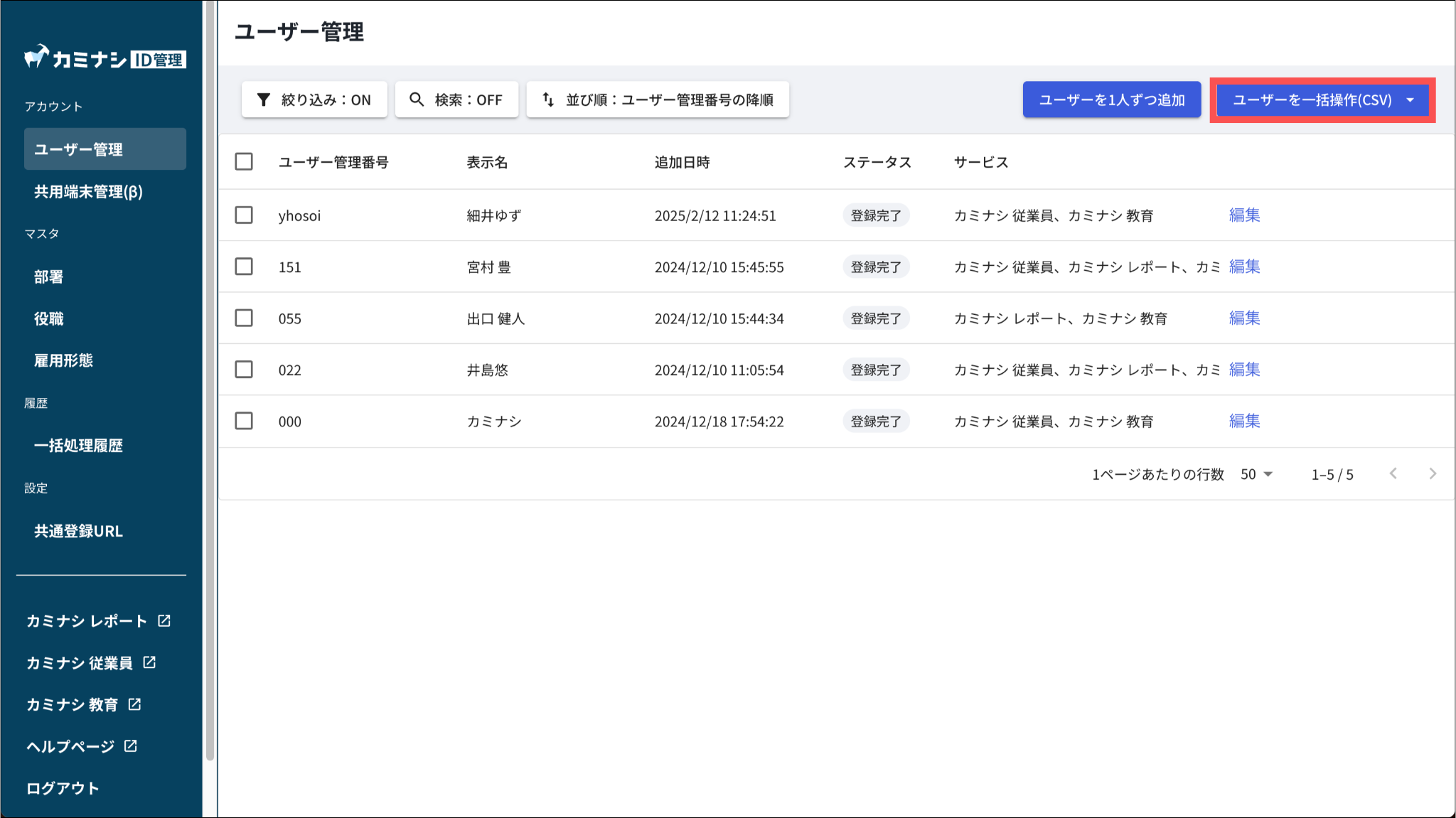Click 編集 for user 151
1456x818 pixels.
1244,267
